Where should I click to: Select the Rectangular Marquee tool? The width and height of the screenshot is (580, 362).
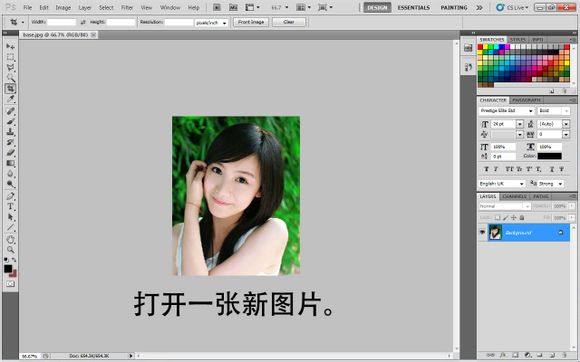coord(10,57)
